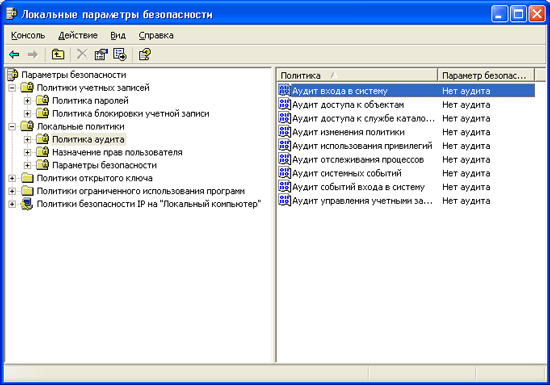Click the Политики открытого ключа folder icon
The image size is (550, 385).
point(27,178)
